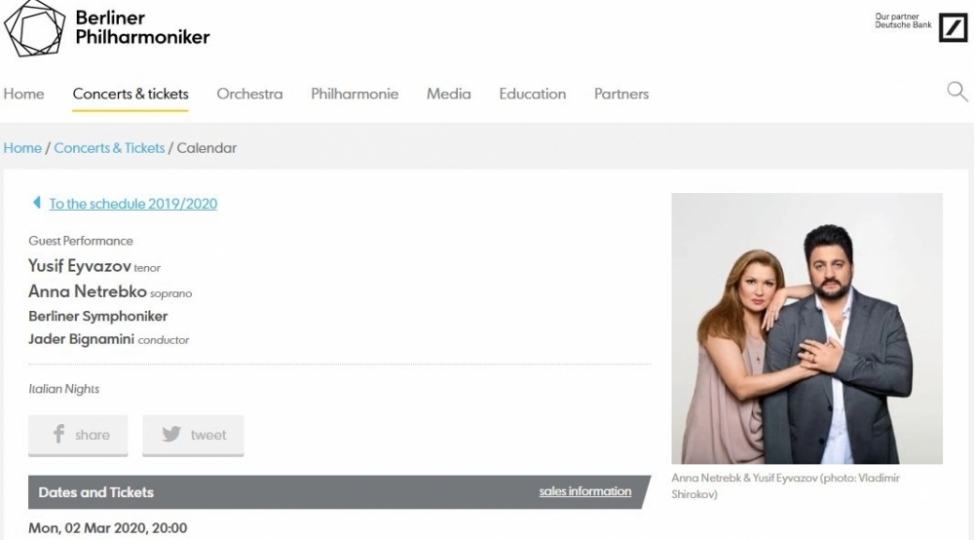Click the Italian Nights title
This screenshot has height=540, width=975.
63,389
